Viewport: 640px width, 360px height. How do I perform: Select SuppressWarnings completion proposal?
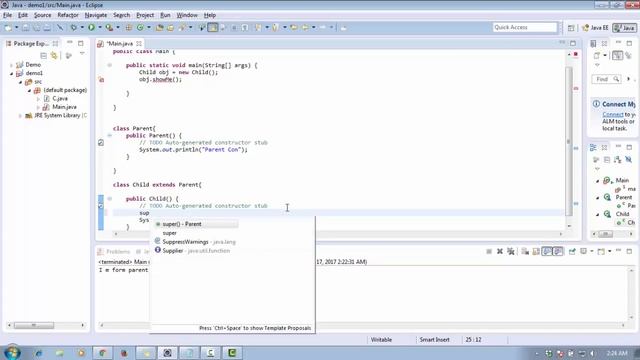pyautogui.click(x=195, y=242)
